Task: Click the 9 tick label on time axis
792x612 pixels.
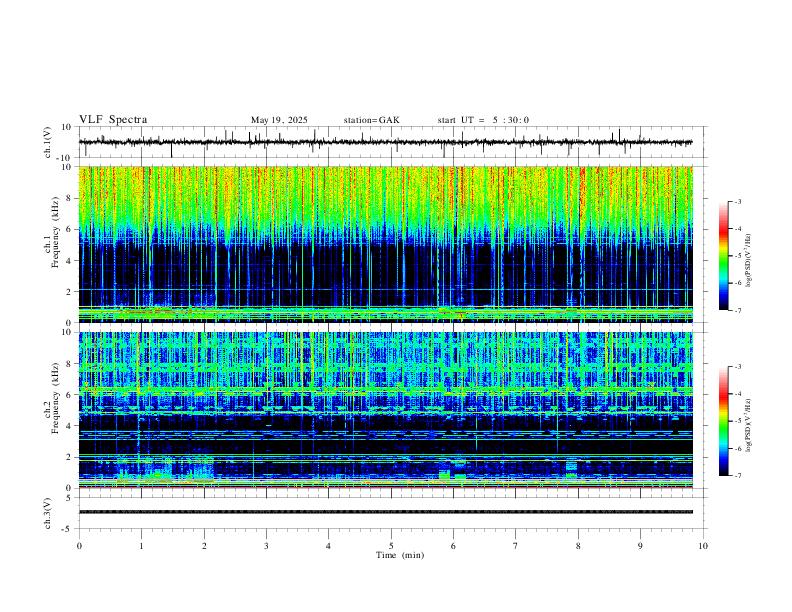Action: pos(640,546)
